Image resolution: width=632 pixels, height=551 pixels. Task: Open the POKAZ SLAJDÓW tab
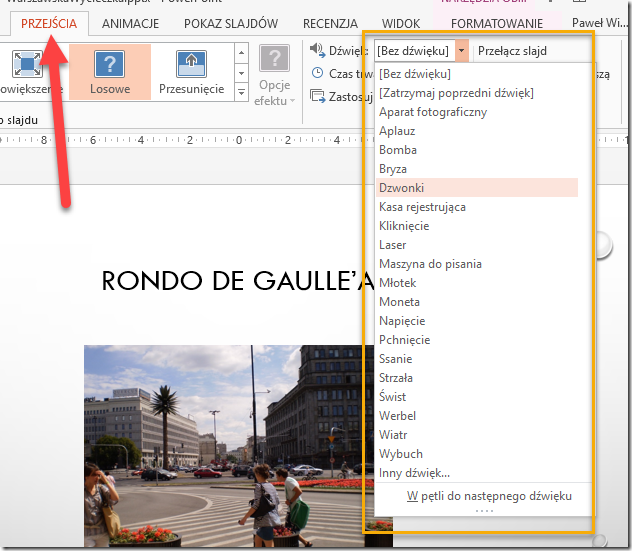[231, 24]
